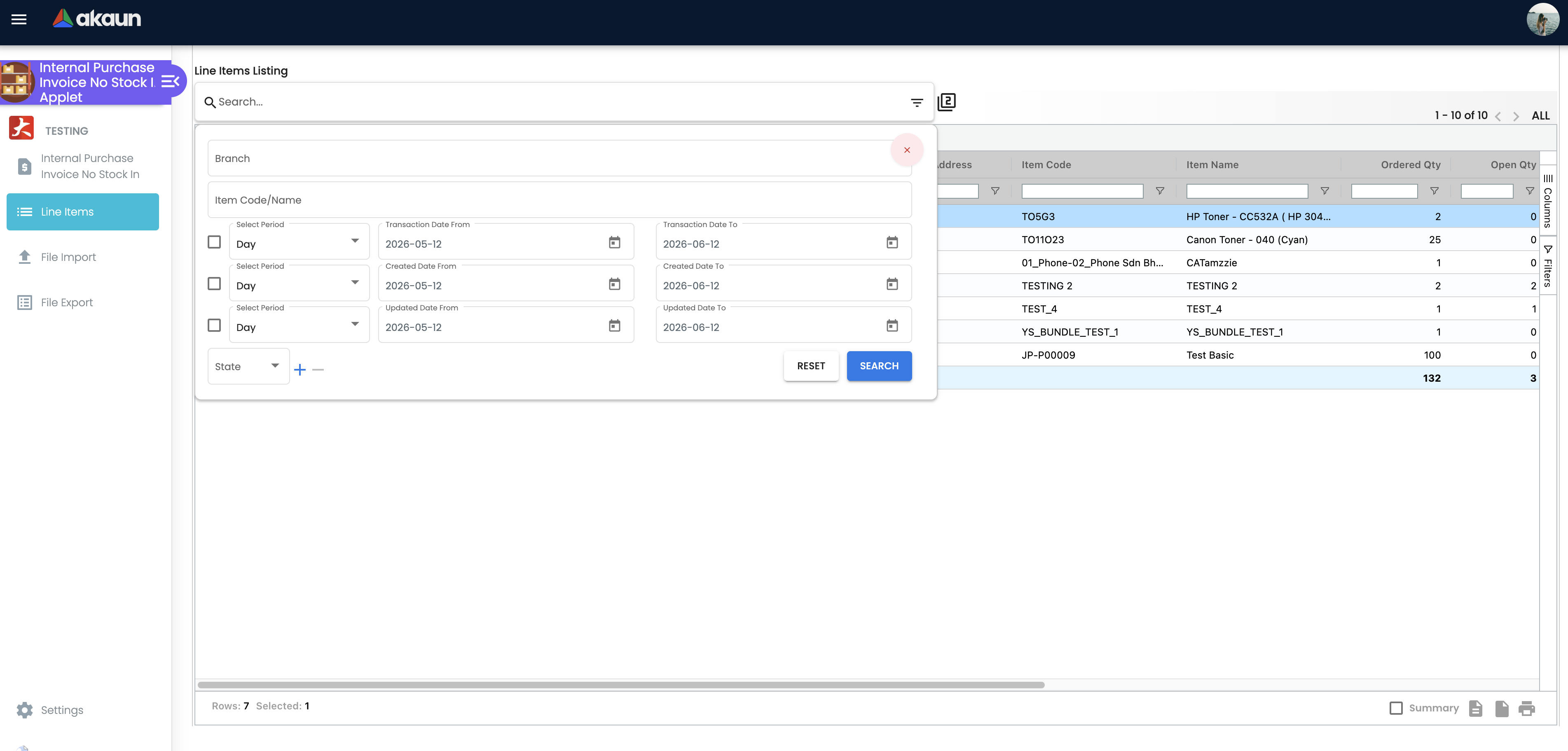Image resolution: width=1568 pixels, height=751 pixels.
Task: Enable the Transaction Date filter checkbox
Action: click(214, 242)
